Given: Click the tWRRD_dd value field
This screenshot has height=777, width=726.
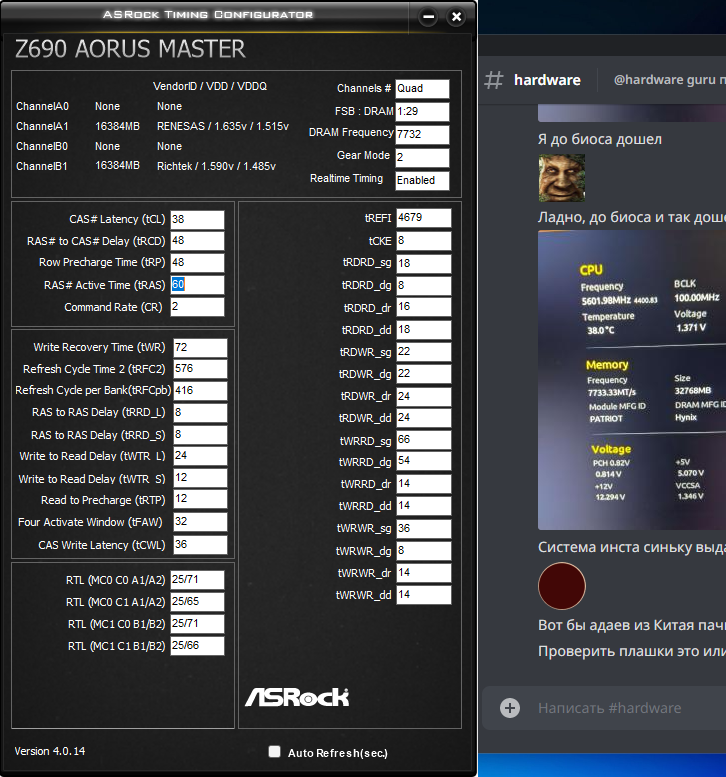Looking at the screenshot, I should (424, 506).
